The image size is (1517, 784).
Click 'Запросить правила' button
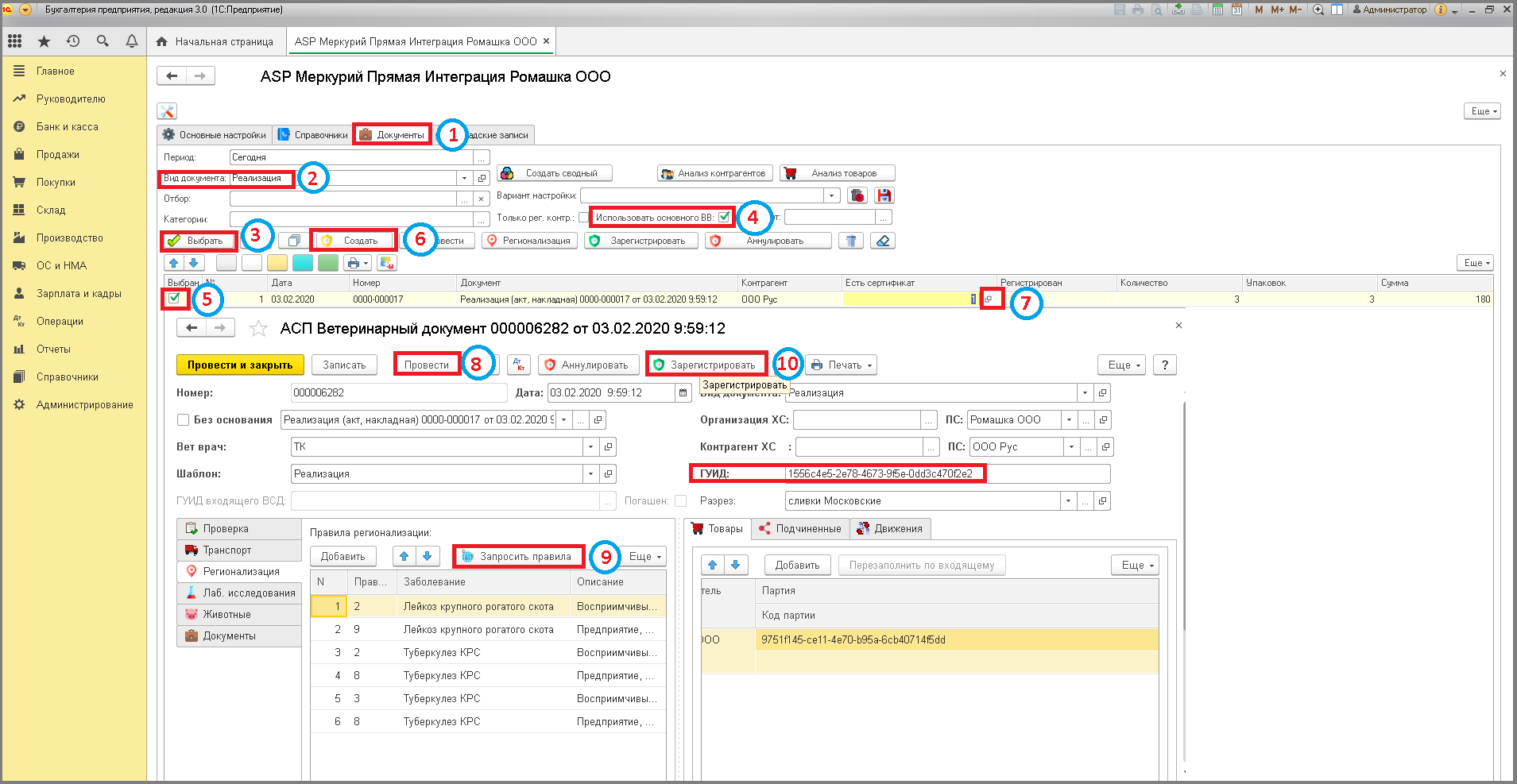tap(517, 557)
